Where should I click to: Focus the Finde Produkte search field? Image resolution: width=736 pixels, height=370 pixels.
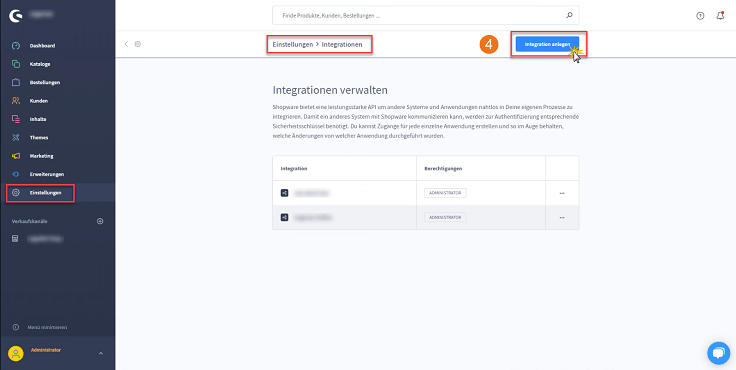426,15
